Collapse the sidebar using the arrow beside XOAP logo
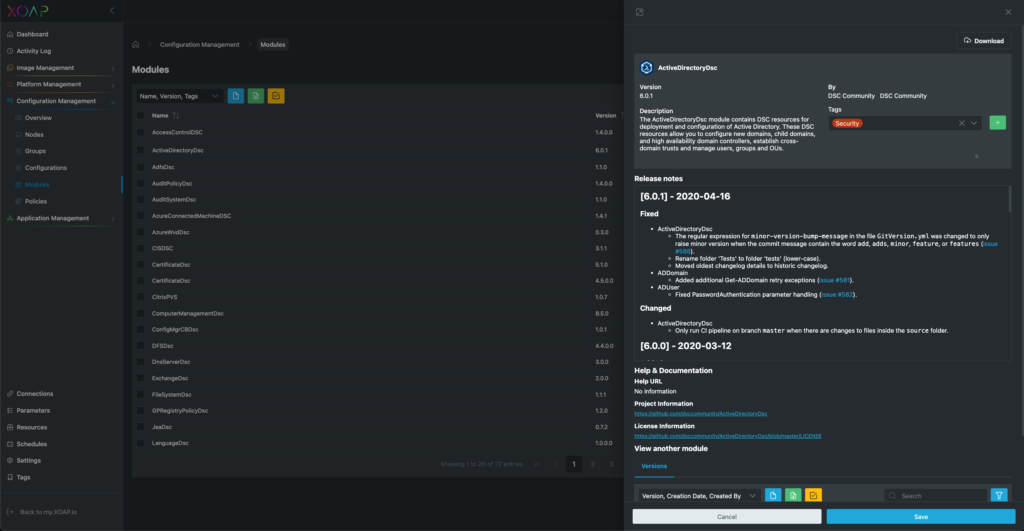The height and width of the screenshot is (531, 1024). point(112,10)
